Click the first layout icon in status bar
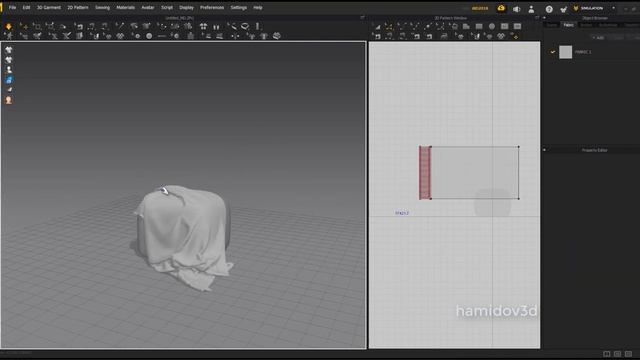Screen dimensions: 640x360 point(607,354)
